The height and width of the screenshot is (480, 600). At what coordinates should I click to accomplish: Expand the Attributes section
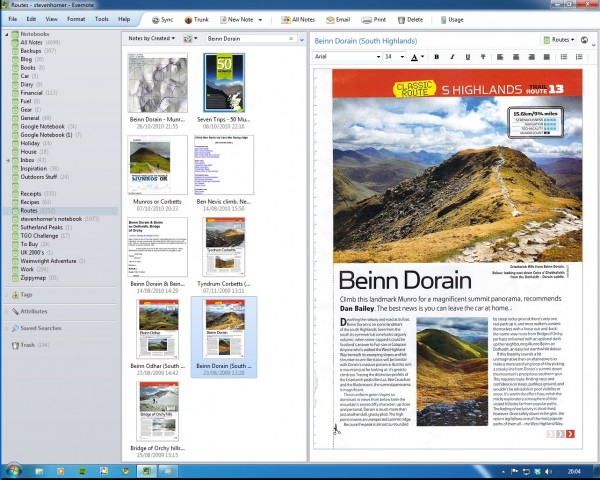(7, 312)
